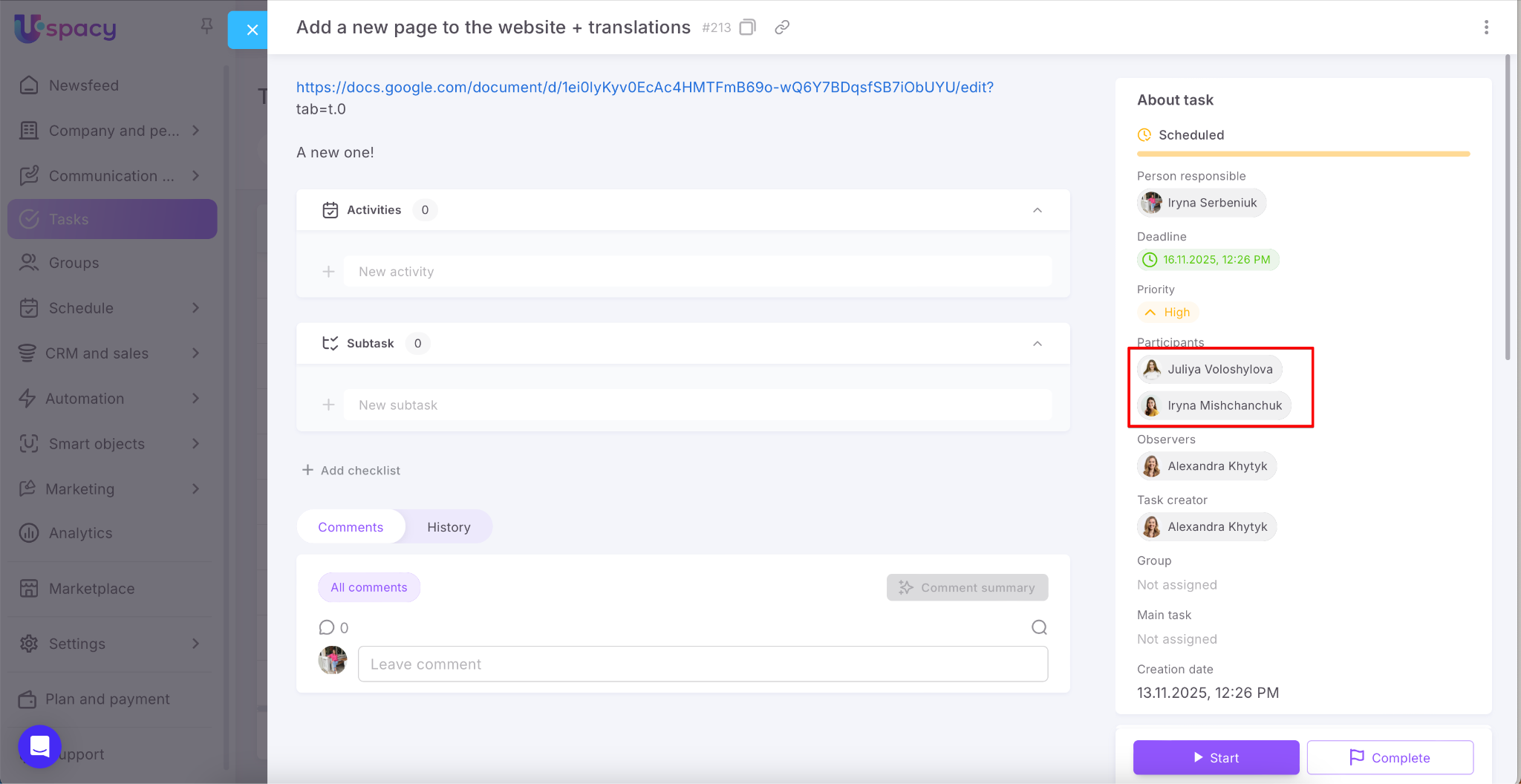The width and height of the screenshot is (1521, 784).
Task: Click into the Leave comment field
Action: 702,664
